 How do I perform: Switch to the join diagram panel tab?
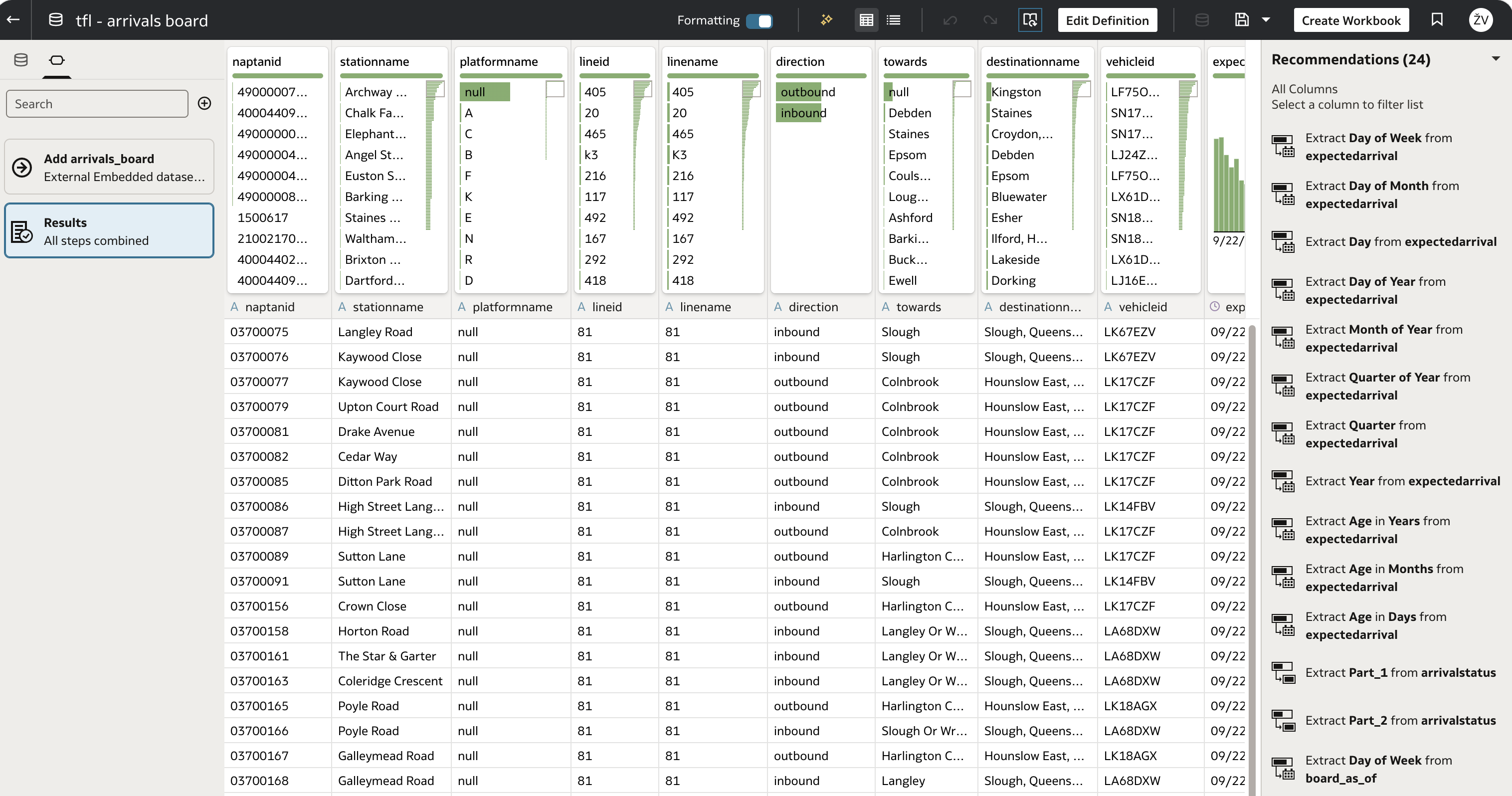click(x=57, y=60)
